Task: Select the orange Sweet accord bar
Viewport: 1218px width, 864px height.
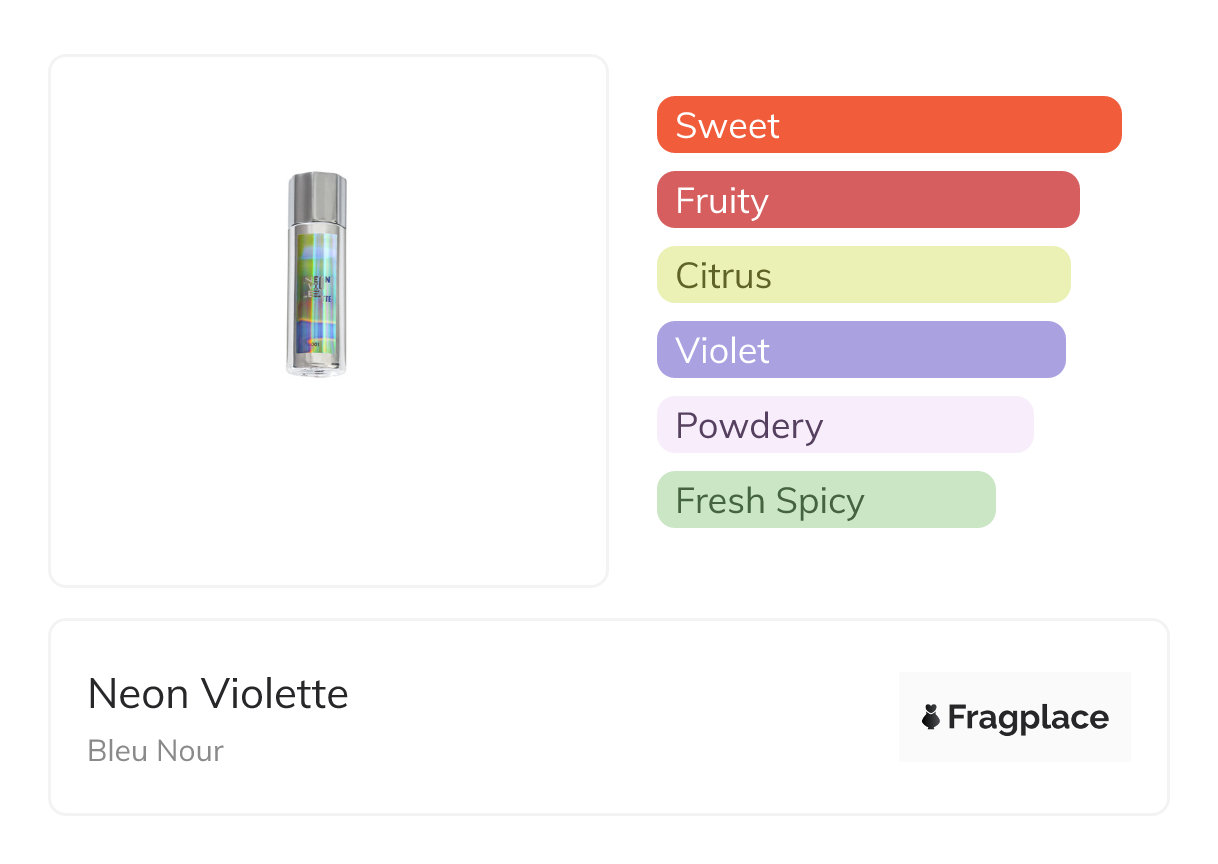Action: (x=950, y=125)
